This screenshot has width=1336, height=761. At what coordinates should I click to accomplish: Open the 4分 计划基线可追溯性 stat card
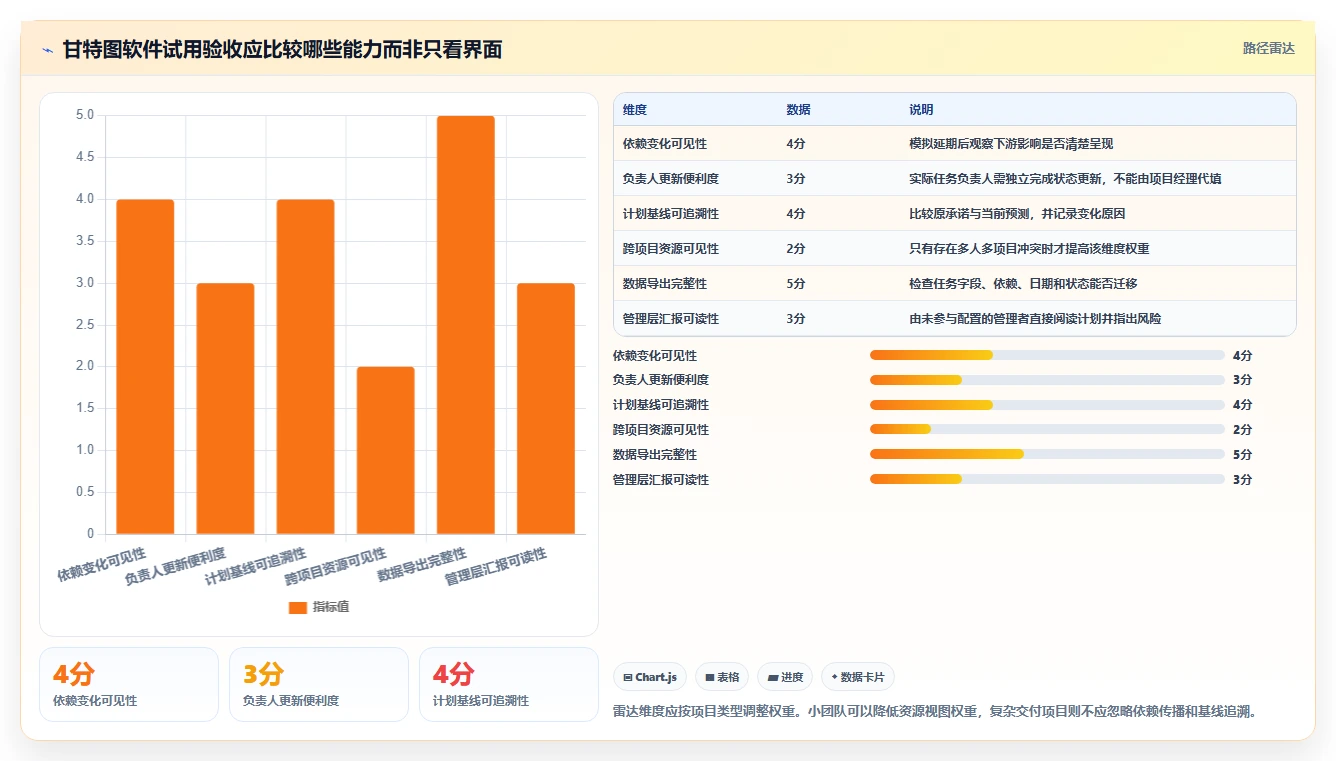(509, 684)
